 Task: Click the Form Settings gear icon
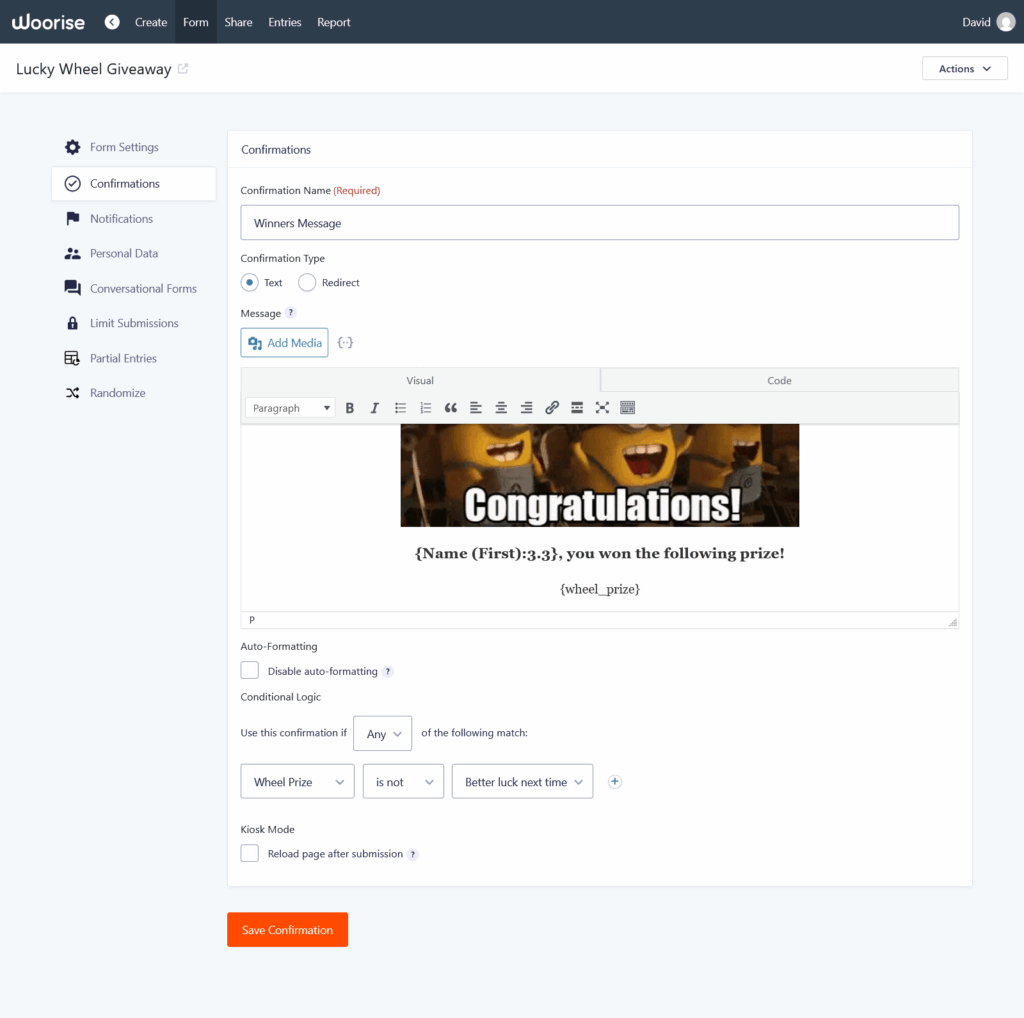(72, 147)
